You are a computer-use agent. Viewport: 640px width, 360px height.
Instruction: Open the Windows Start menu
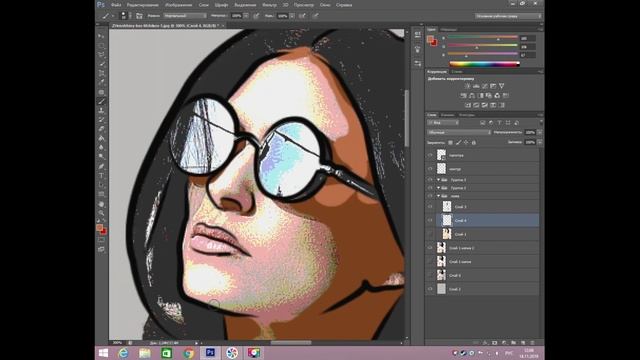pyautogui.click(x=103, y=353)
